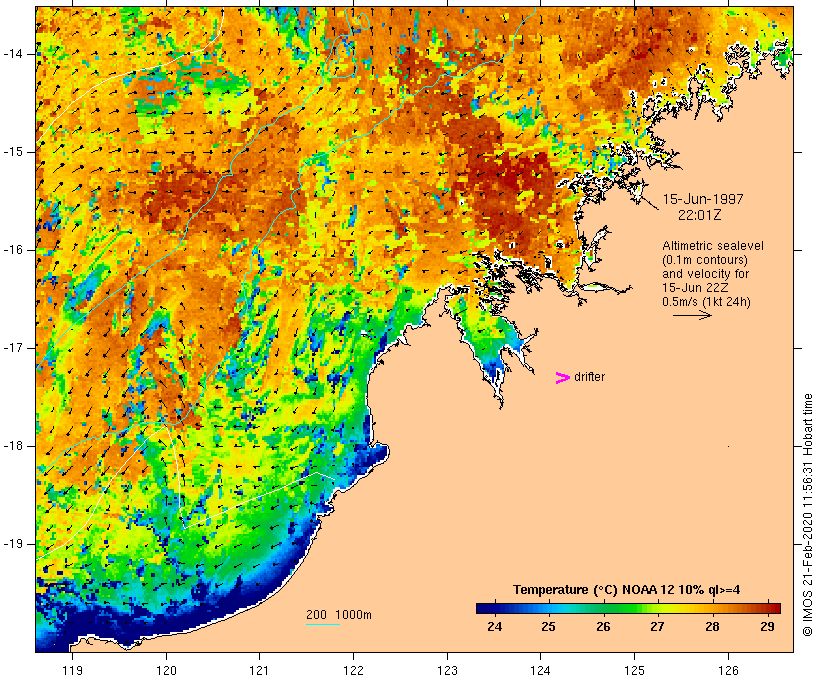The image size is (820, 680).
Task: Click the colorbar tick label 28
Action: [x=712, y=626]
